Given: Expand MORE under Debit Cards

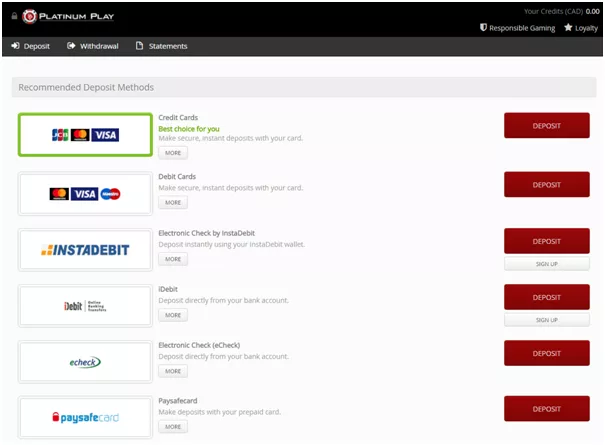Looking at the screenshot, I should 173,202.
